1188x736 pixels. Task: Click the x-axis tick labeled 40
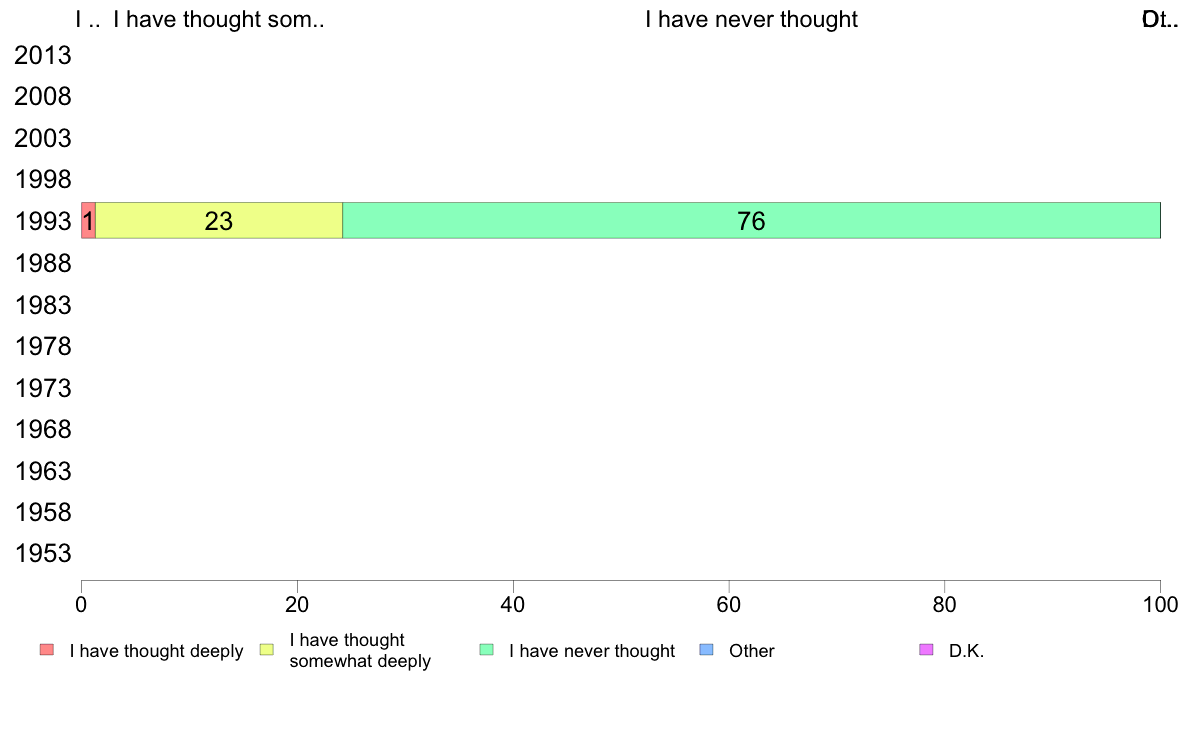click(x=513, y=604)
